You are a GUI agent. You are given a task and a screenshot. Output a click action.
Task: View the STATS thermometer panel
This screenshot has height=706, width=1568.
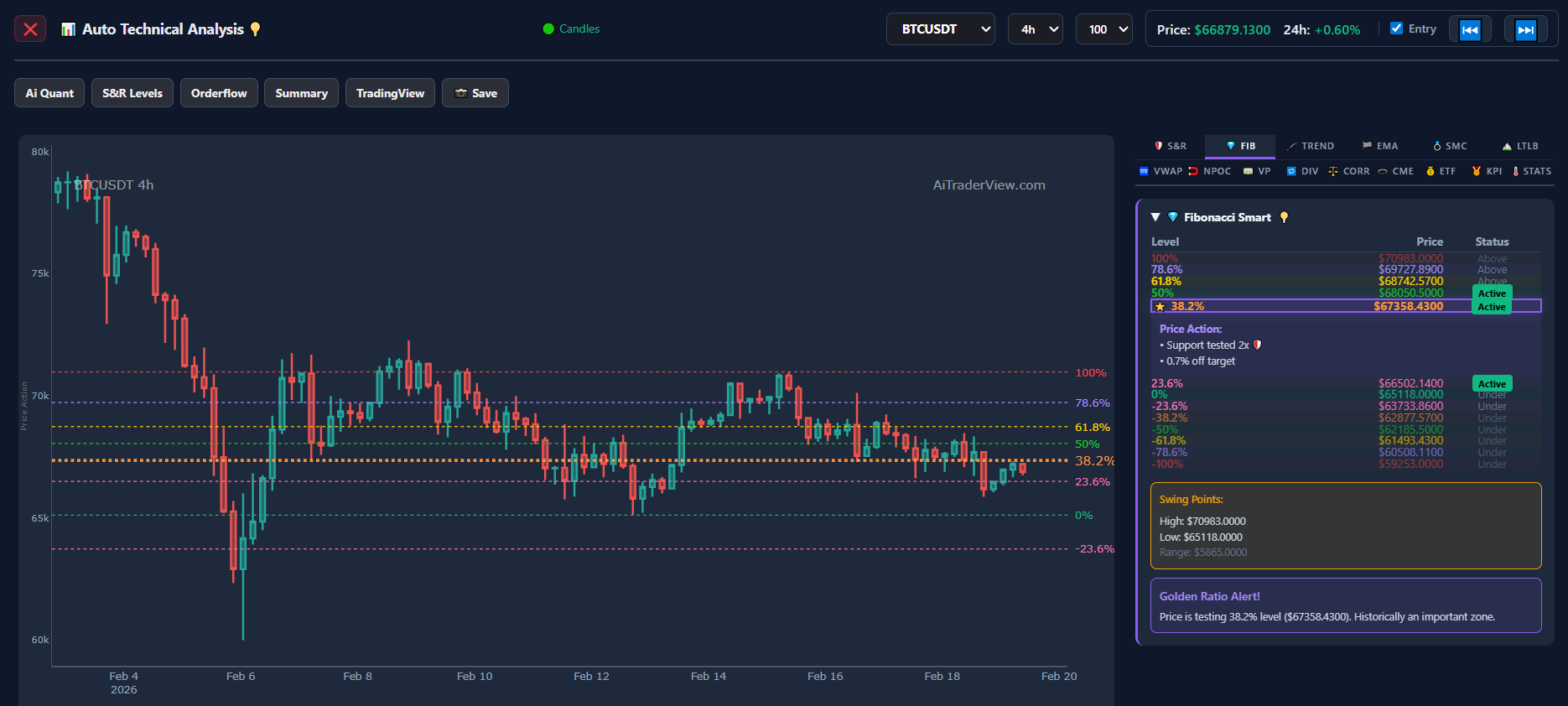pyautogui.click(x=1531, y=171)
